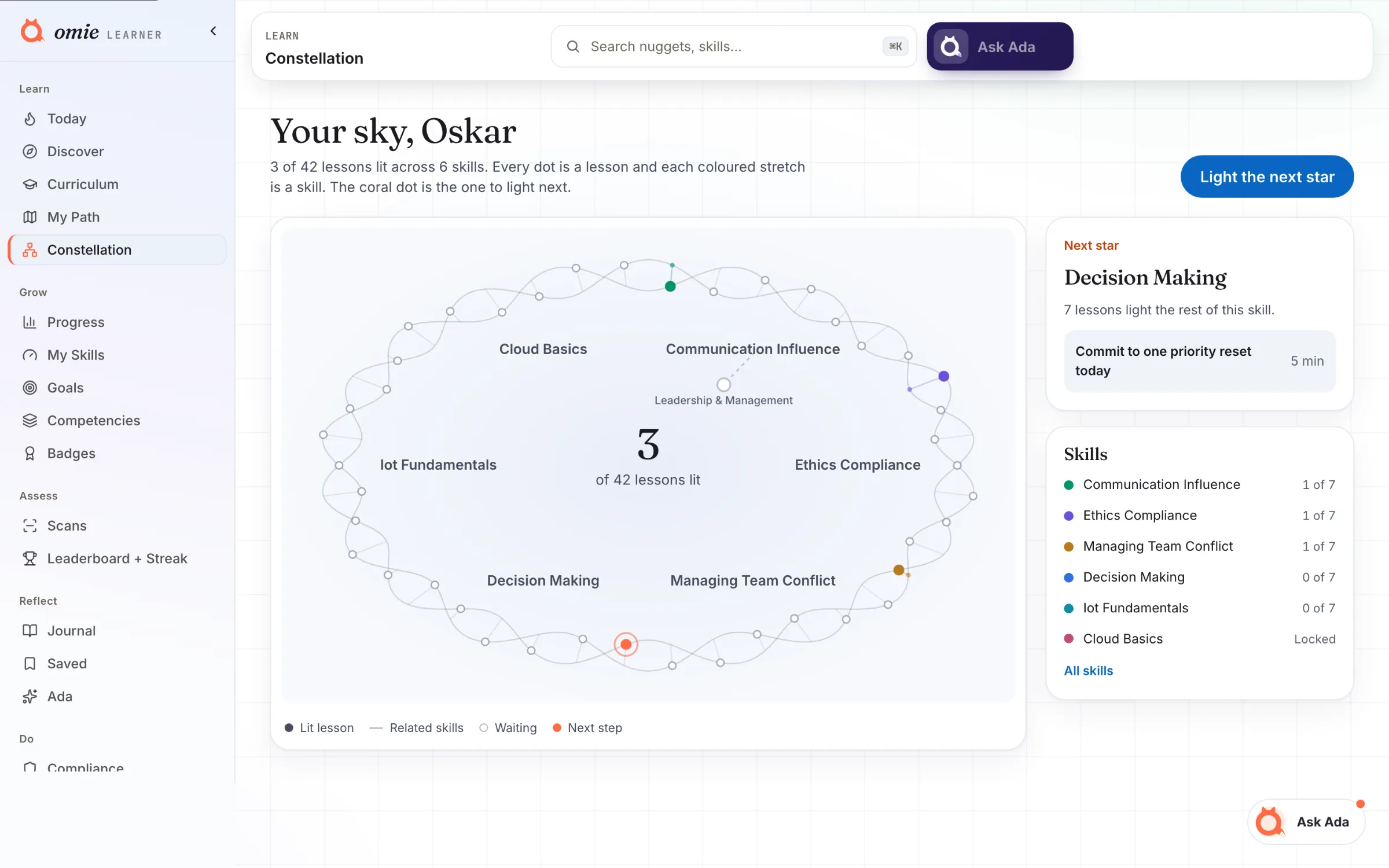Click the ⌘K shortcut badge
Screen dimensions: 1389x868
[895, 46]
